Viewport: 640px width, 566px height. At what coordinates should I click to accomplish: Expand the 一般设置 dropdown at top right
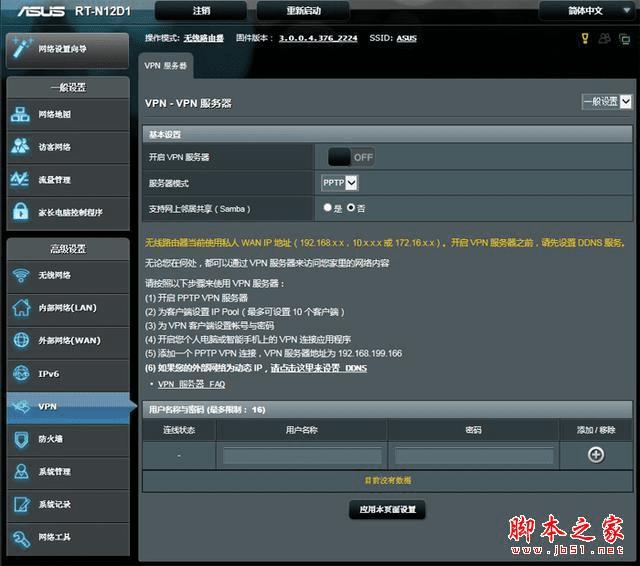click(x=607, y=102)
